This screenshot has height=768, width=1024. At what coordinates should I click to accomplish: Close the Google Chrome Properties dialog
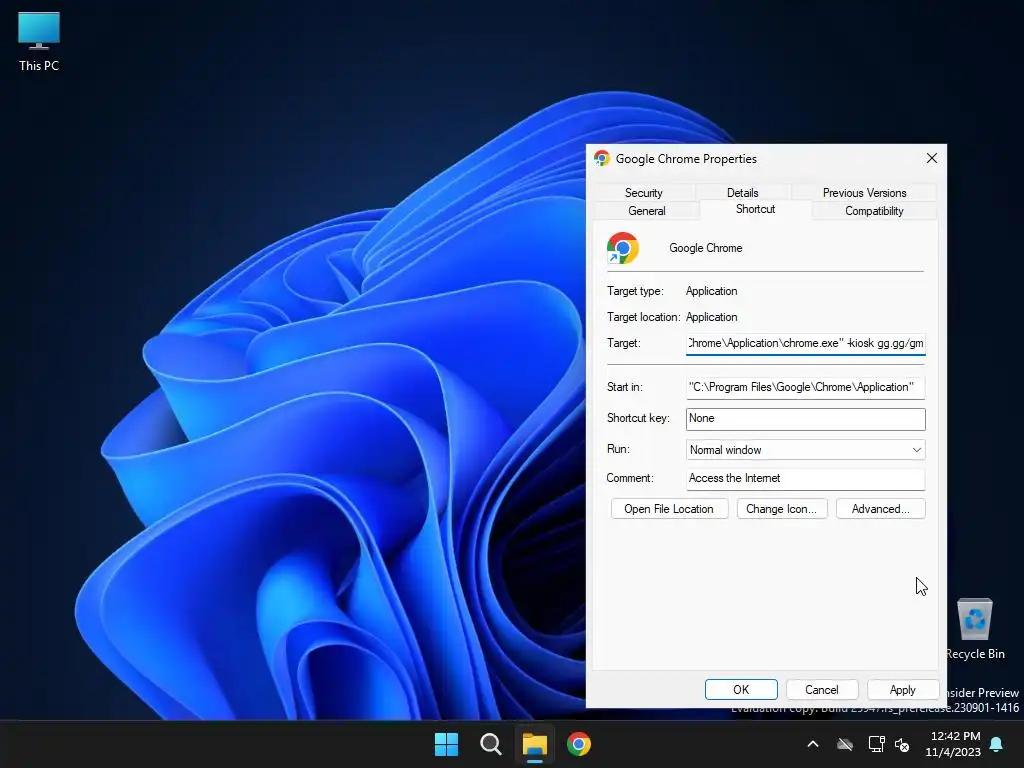932,158
